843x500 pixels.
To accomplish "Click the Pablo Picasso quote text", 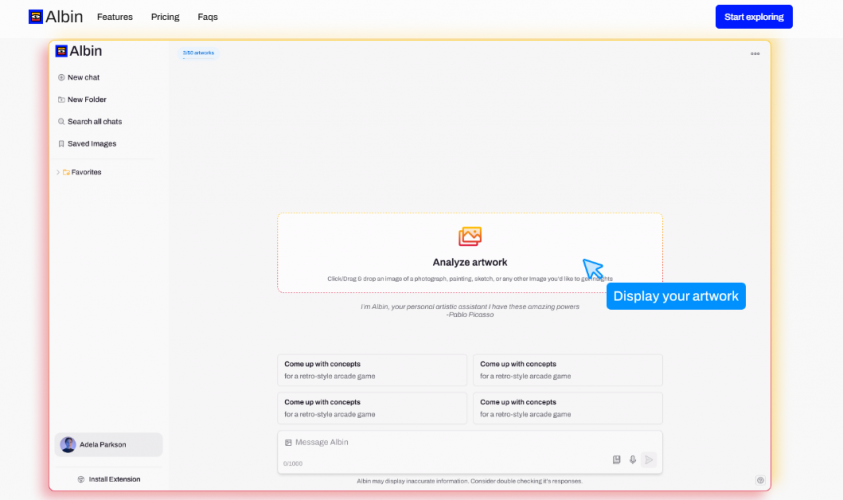I will pos(470,310).
